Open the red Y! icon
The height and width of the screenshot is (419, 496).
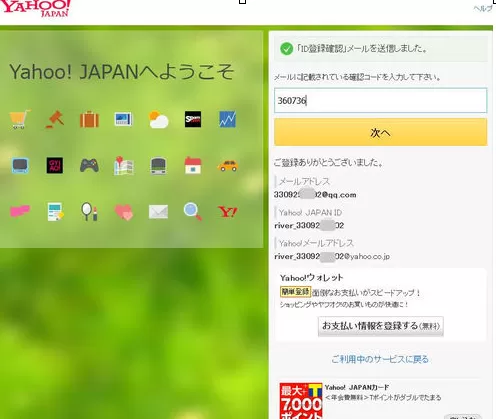[228, 212]
